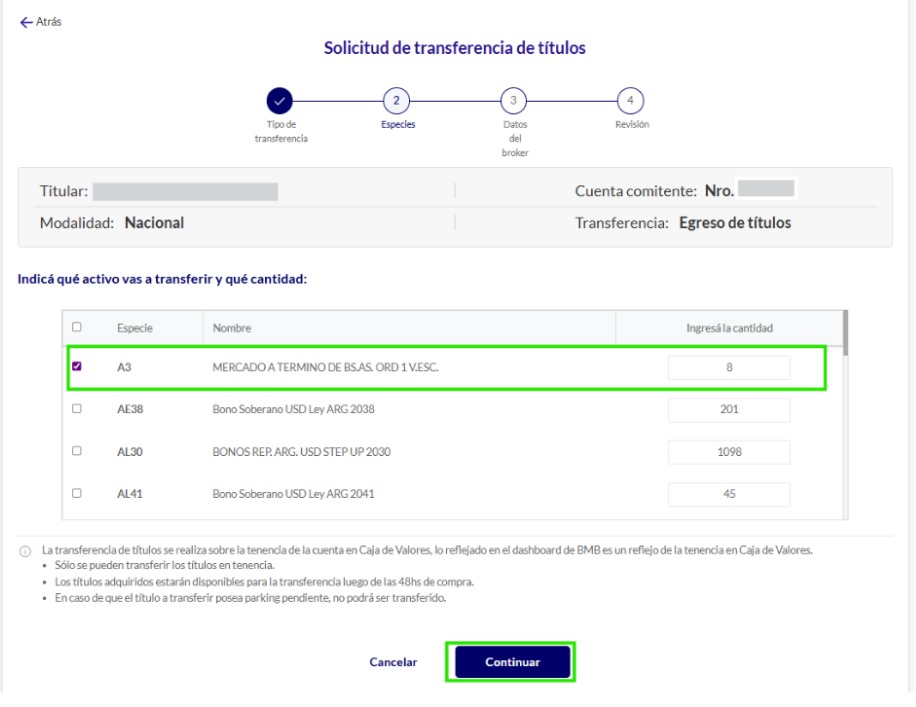Check the AL41 species checkbox

77,494
